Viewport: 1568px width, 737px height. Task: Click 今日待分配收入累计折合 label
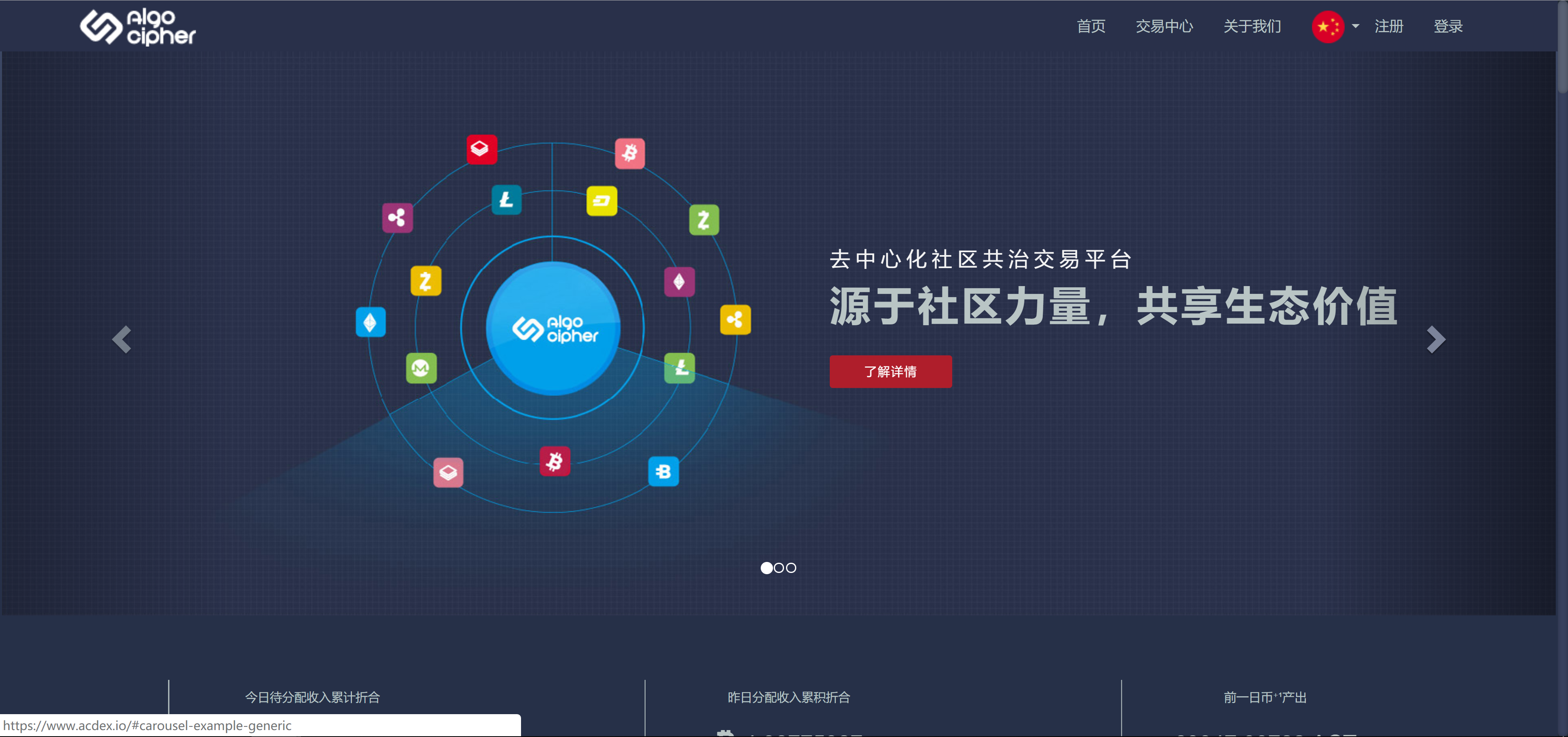click(x=312, y=697)
